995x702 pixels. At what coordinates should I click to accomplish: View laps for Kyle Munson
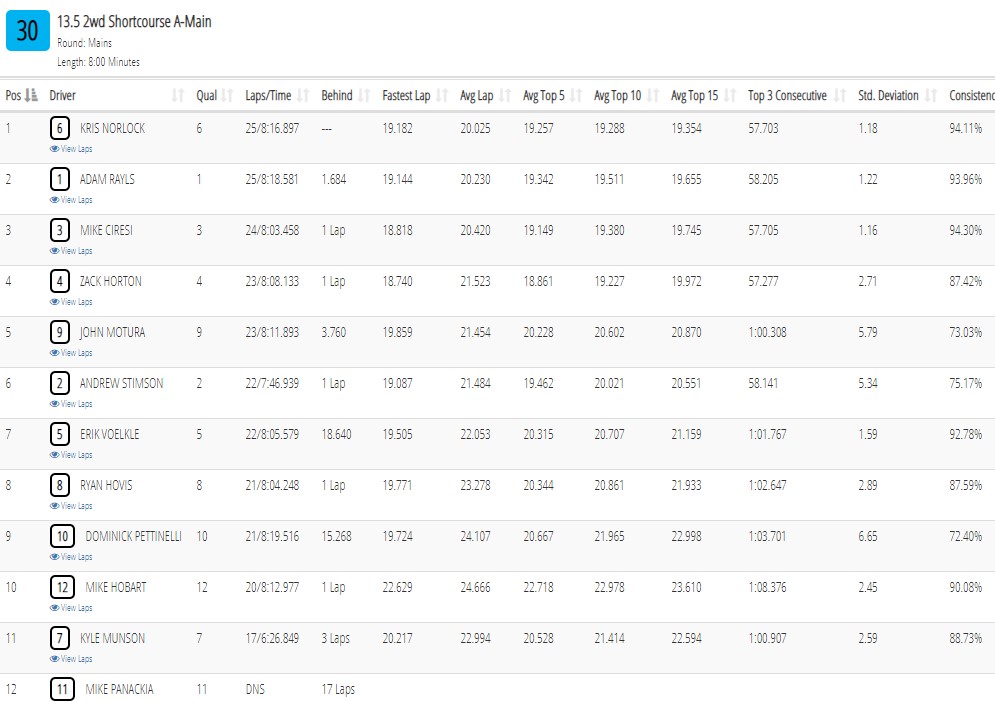pos(71,659)
